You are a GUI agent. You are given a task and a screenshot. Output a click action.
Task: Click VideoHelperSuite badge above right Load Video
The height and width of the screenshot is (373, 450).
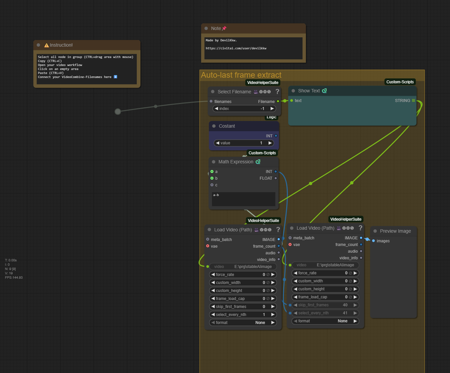346,219
